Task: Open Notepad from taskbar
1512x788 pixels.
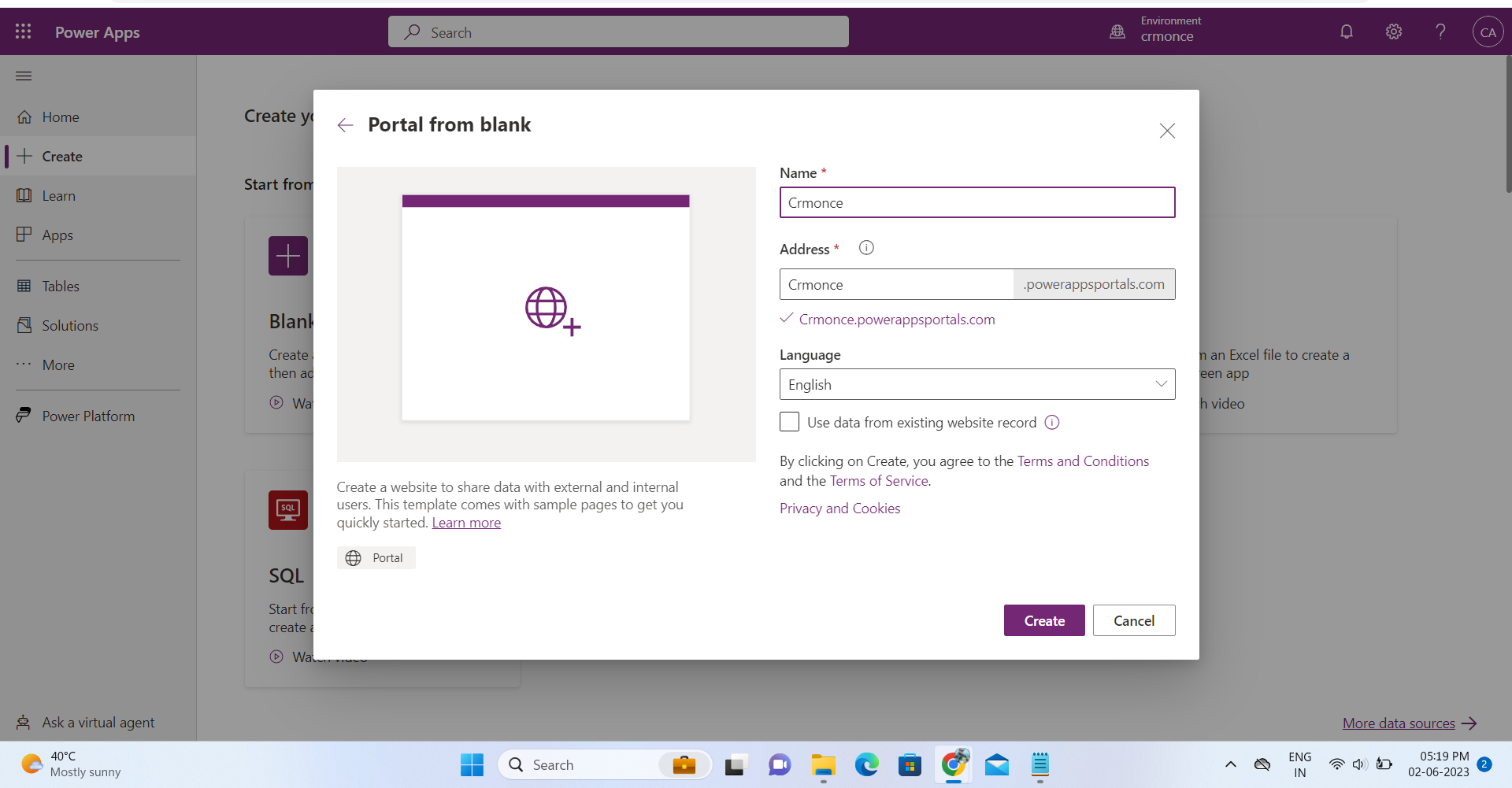Action: click(1040, 764)
